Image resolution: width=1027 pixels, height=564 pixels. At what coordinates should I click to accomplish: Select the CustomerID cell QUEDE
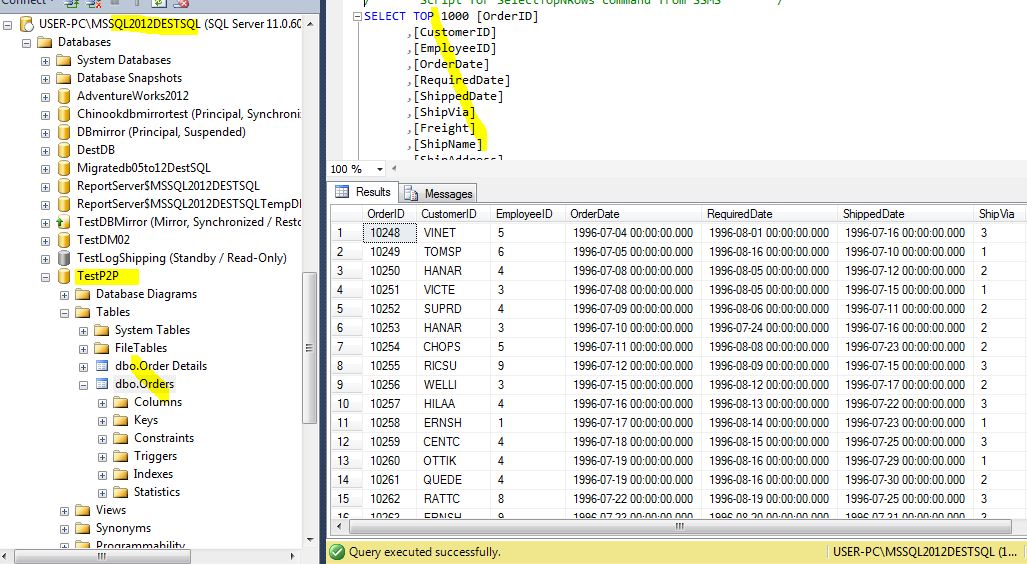tap(453, 479)
